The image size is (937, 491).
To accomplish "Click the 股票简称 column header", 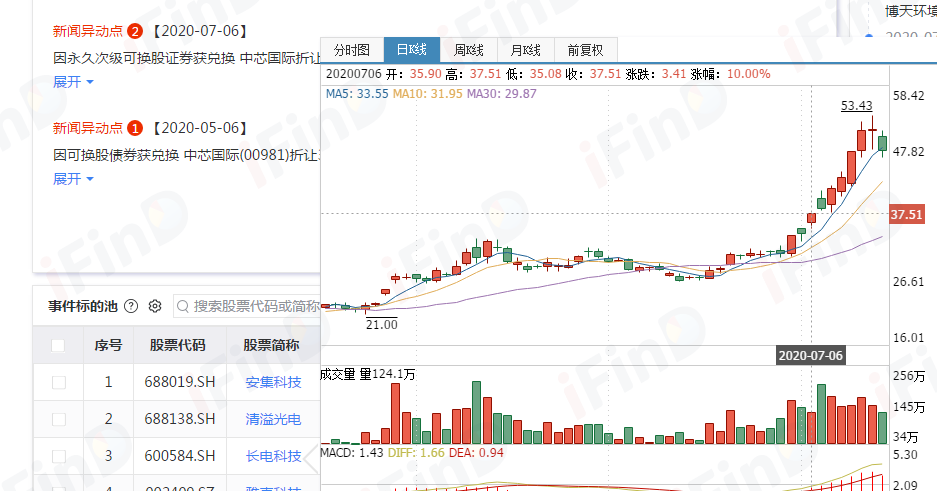I will (x=271, y=345).
